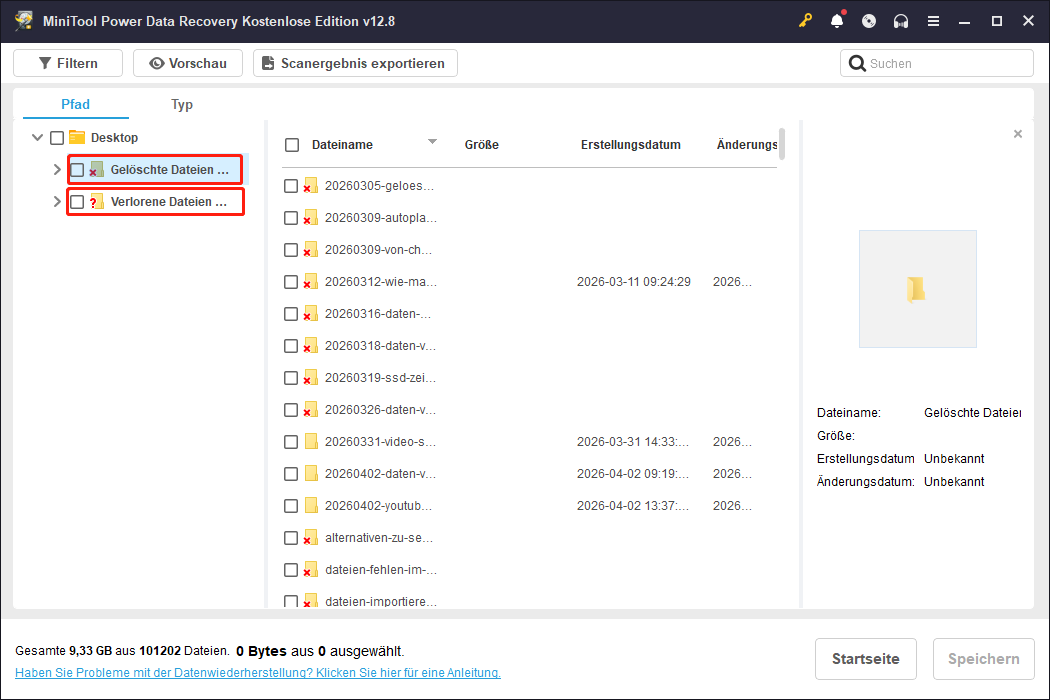Check the box for 20260305-geloes...

(291, 186)
